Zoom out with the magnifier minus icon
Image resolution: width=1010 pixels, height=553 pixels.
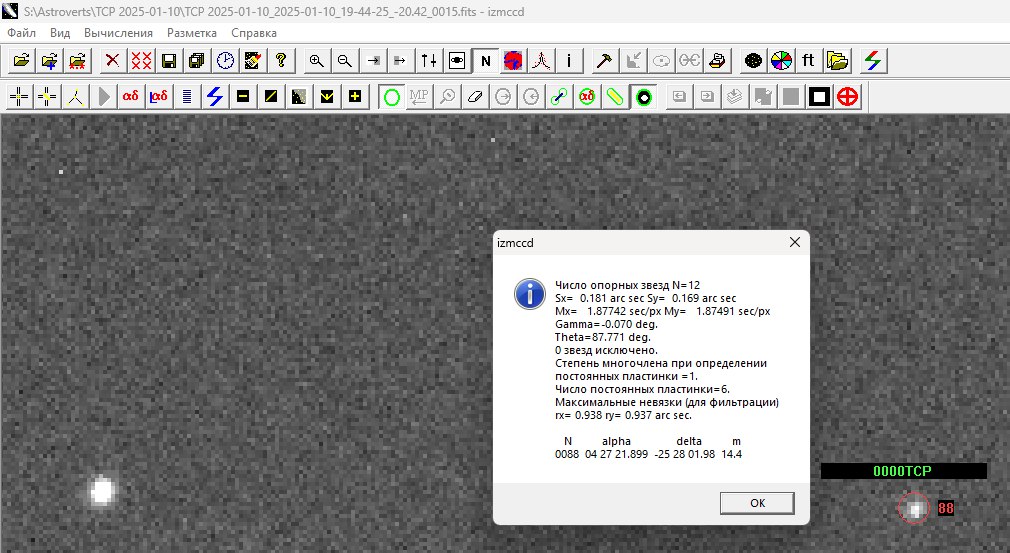[345, 61]
